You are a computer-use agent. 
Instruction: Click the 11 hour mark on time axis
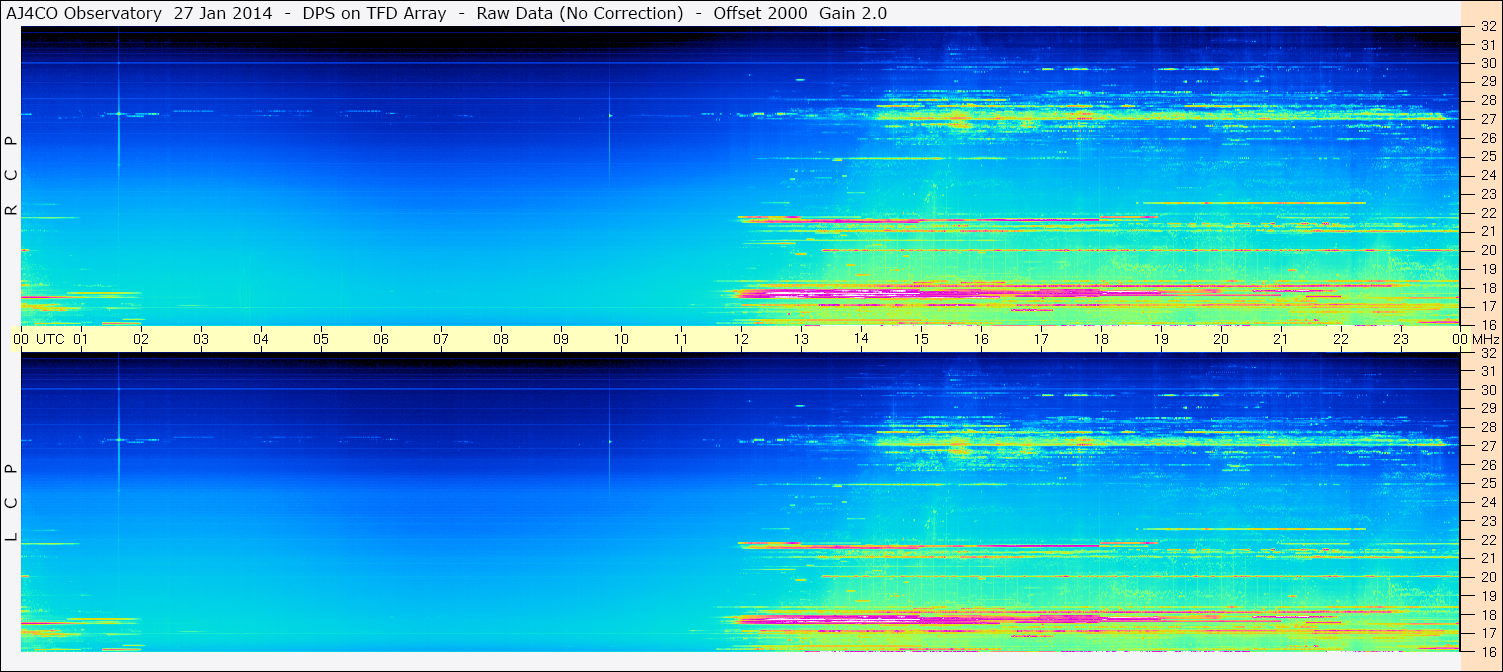(x=681, y=339)
